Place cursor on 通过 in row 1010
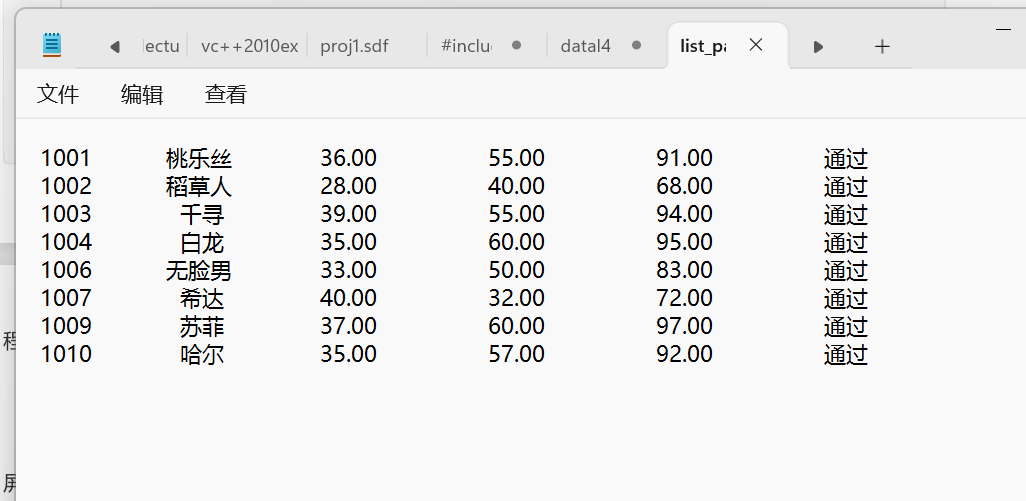 tap(845, 354)
